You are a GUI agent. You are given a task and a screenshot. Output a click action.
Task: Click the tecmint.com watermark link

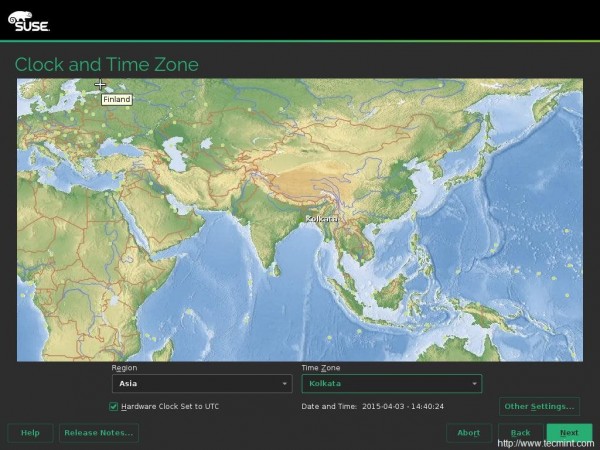[x=547, y=444]
